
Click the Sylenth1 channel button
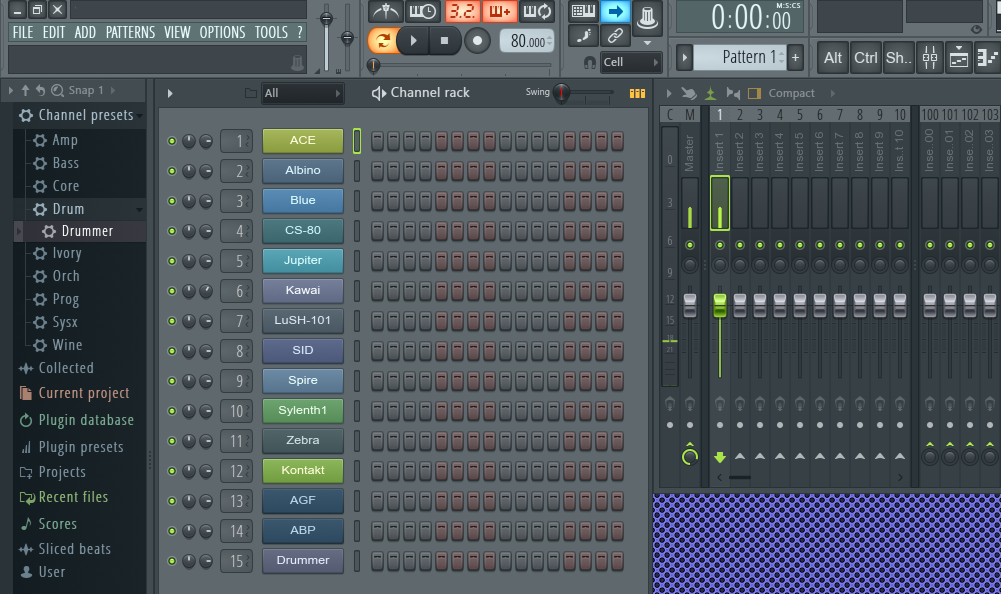click(302, 410)
